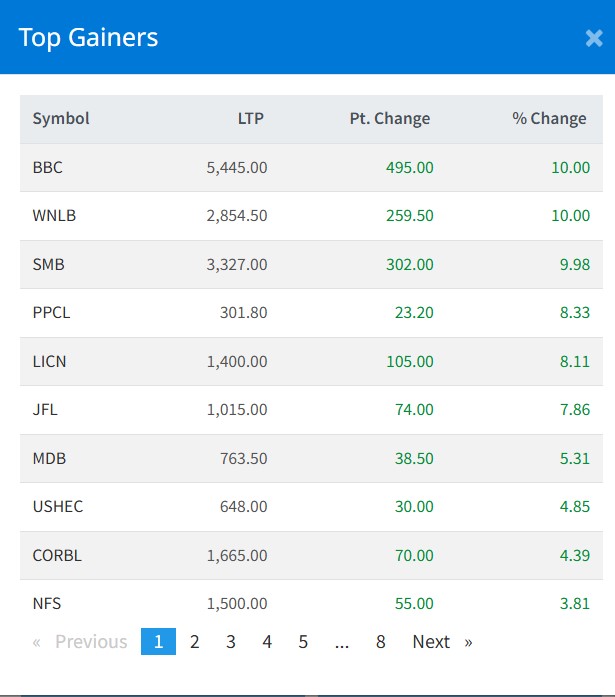Click the PPCL stock symbol
Image resolution: width=615 pixels, height=697 pixels.
coord(51,312)
